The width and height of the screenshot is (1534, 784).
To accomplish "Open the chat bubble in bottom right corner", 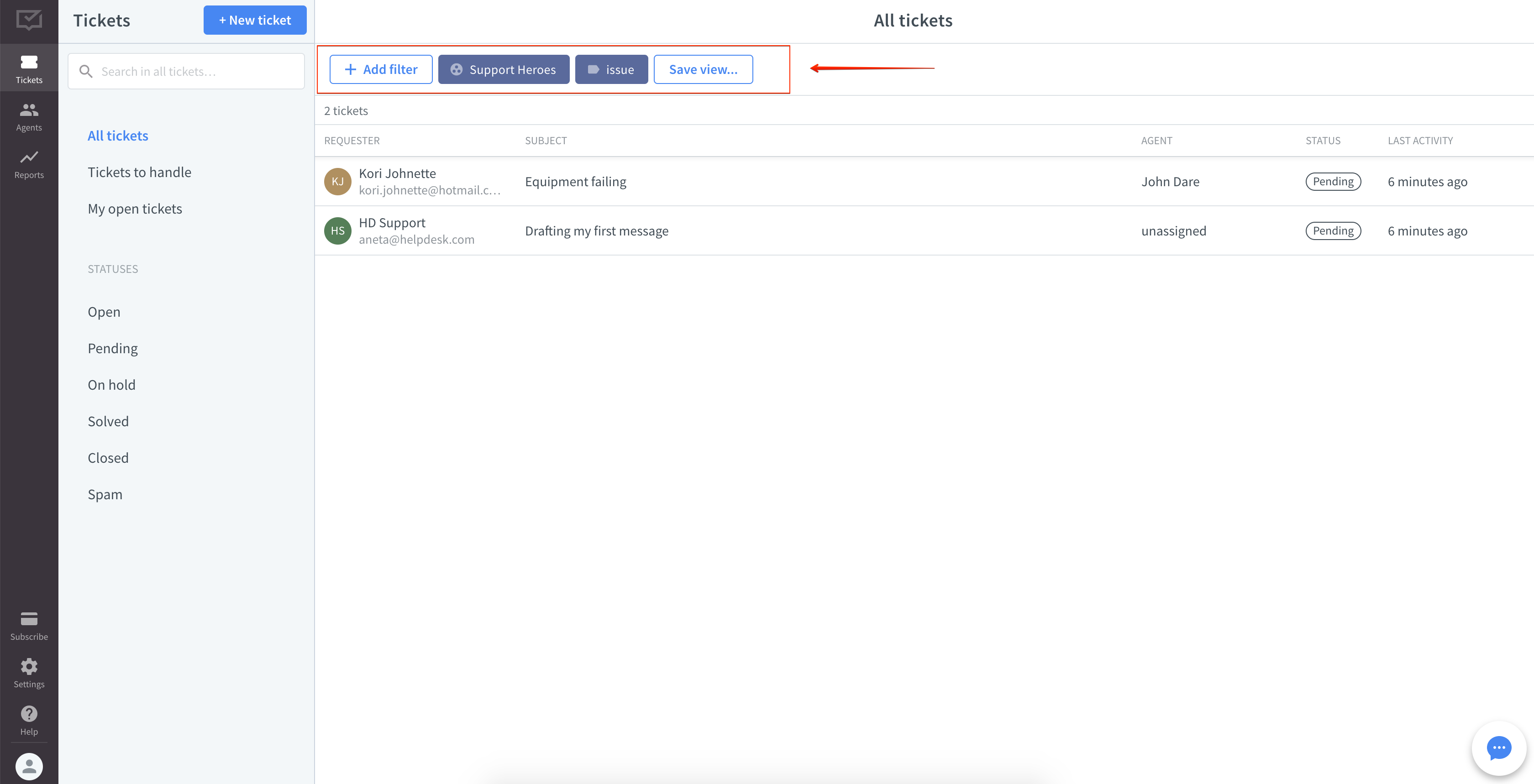I will pos(1498,748).
